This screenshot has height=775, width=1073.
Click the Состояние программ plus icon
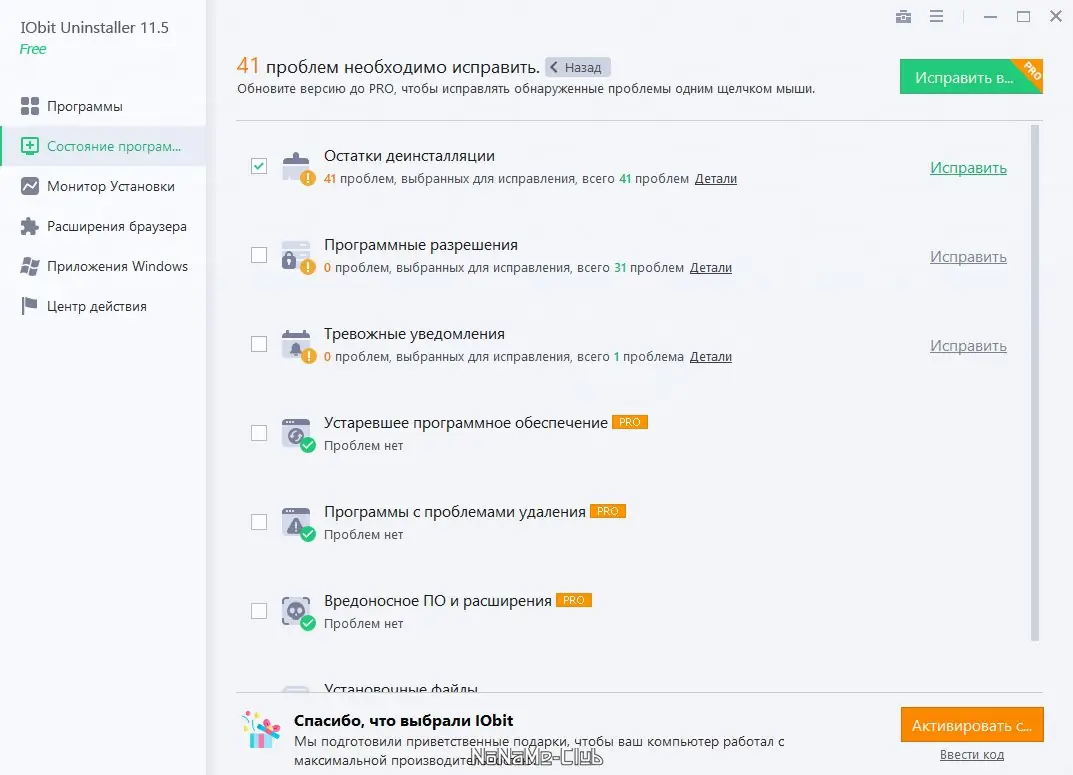tap(29, 146)
